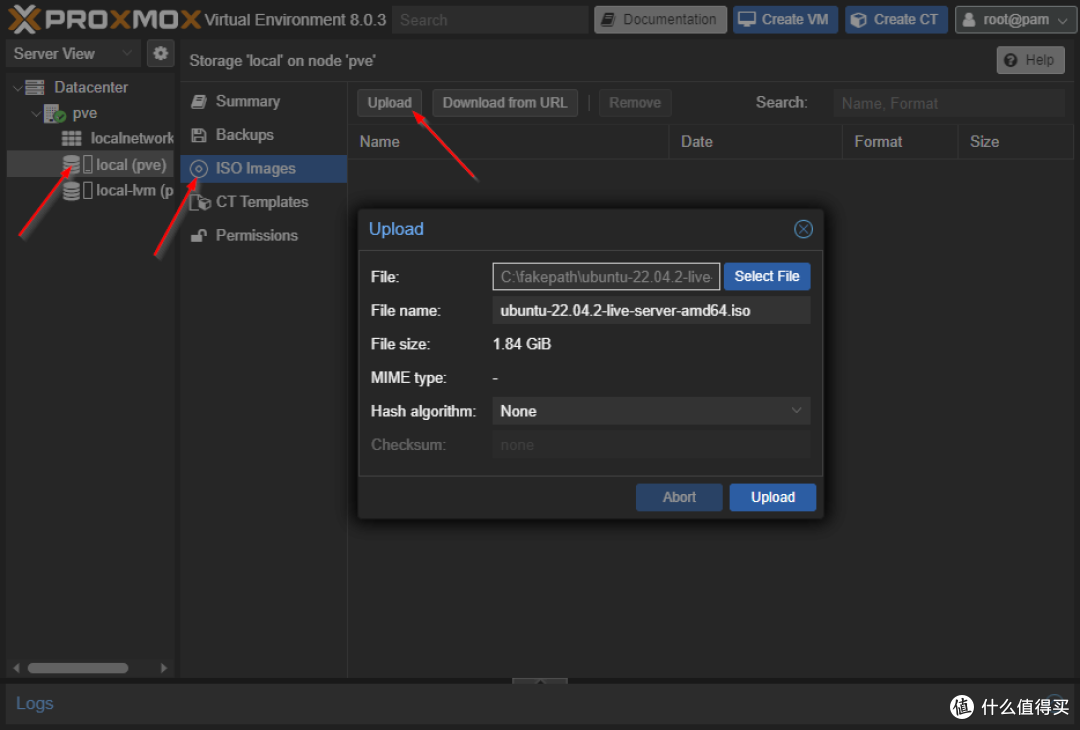Click the Summary book icon
1080x730 pixels.
coord(199,101)
